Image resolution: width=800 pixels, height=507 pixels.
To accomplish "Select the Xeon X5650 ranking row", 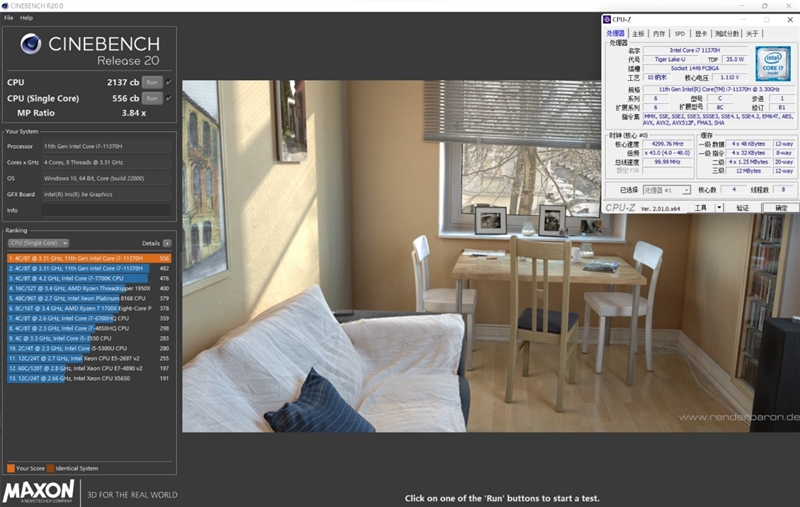I will [x=89, y=378].
